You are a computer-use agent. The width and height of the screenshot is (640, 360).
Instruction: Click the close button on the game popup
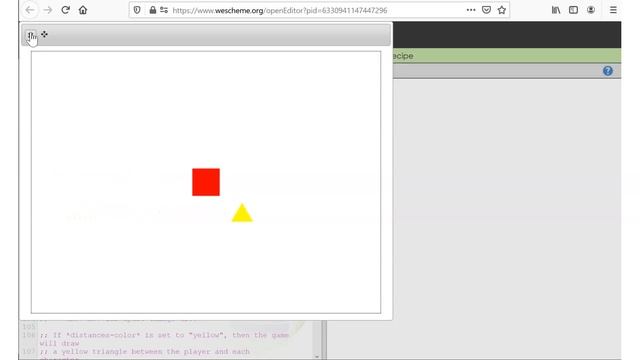pos(30,35)
